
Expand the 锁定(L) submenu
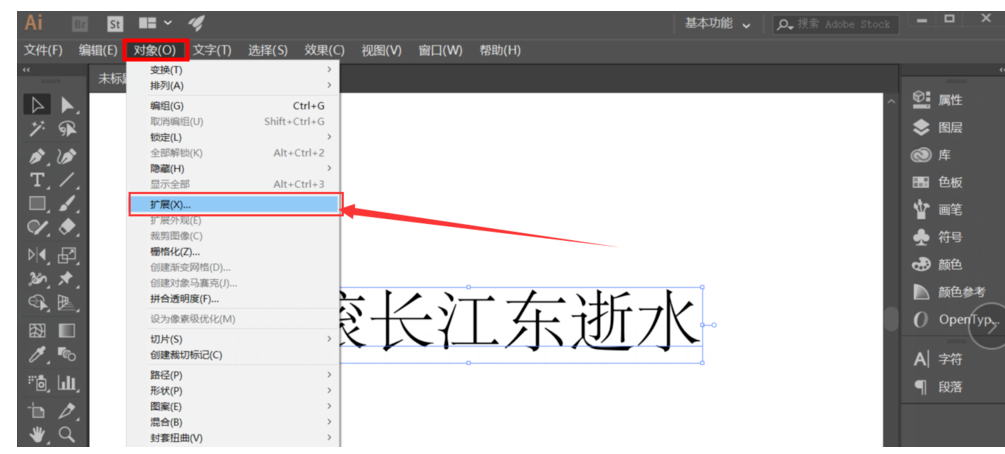tap(233, 137)
